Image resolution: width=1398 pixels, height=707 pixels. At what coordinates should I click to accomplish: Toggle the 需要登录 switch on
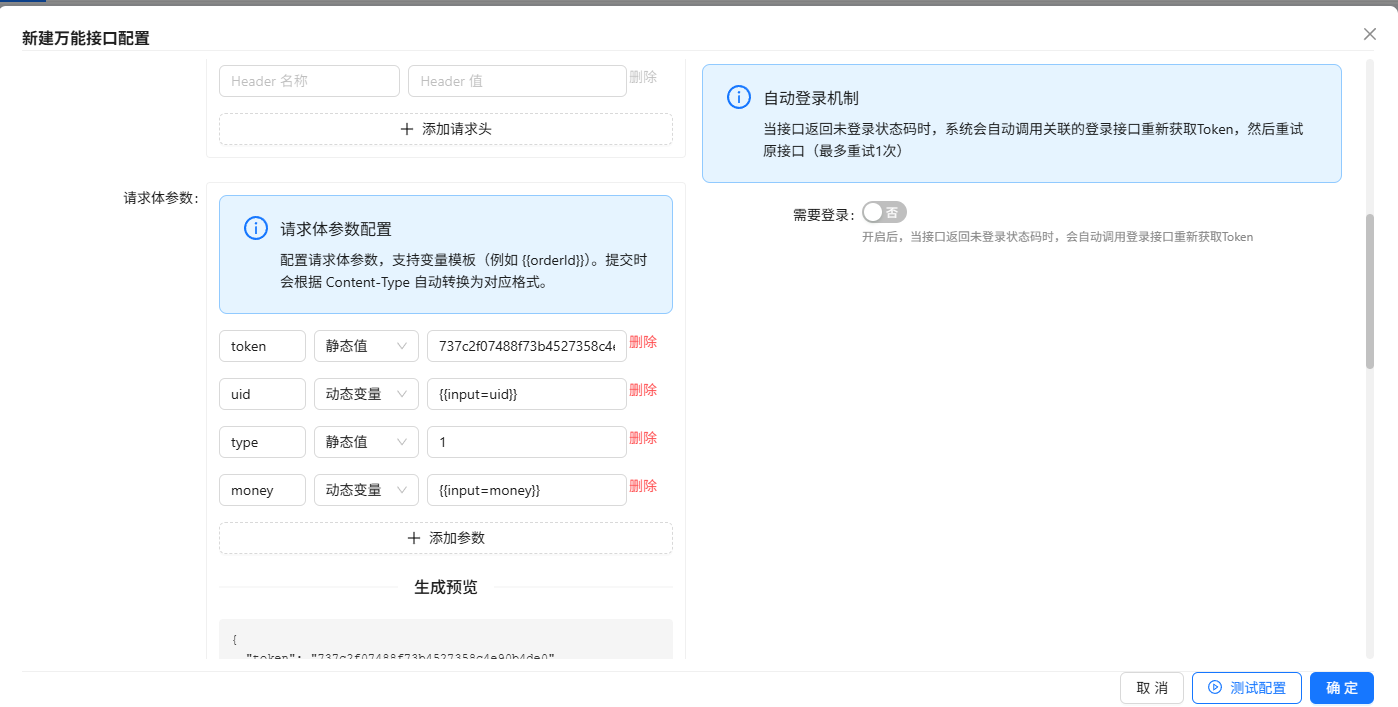[884, 212]
